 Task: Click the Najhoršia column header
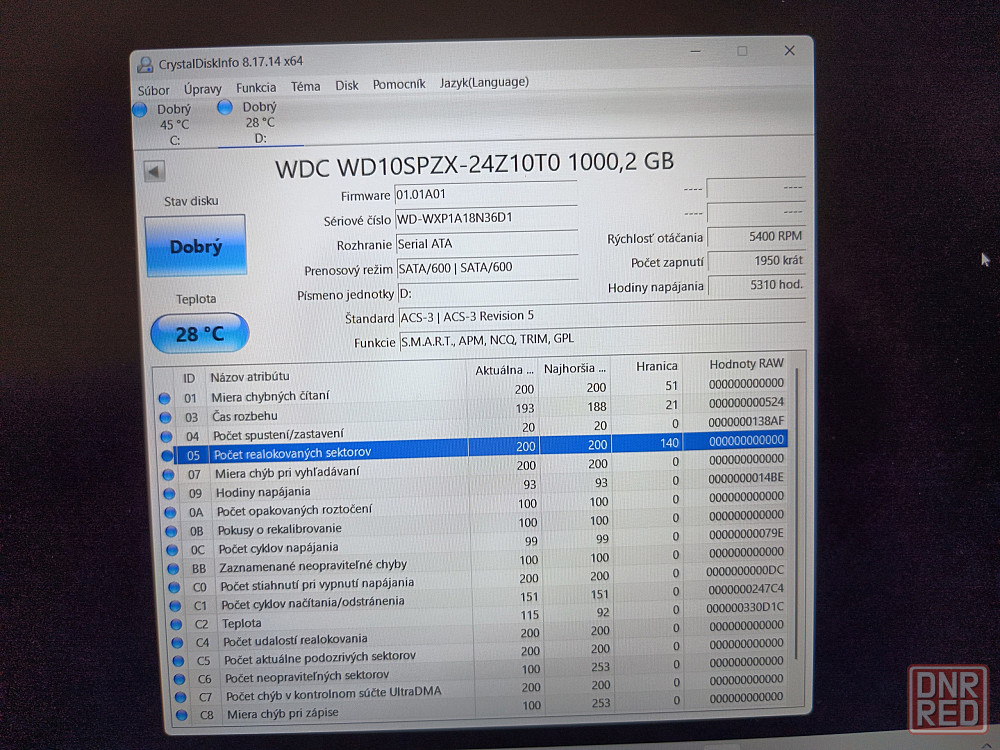click(x=574, y=368)
